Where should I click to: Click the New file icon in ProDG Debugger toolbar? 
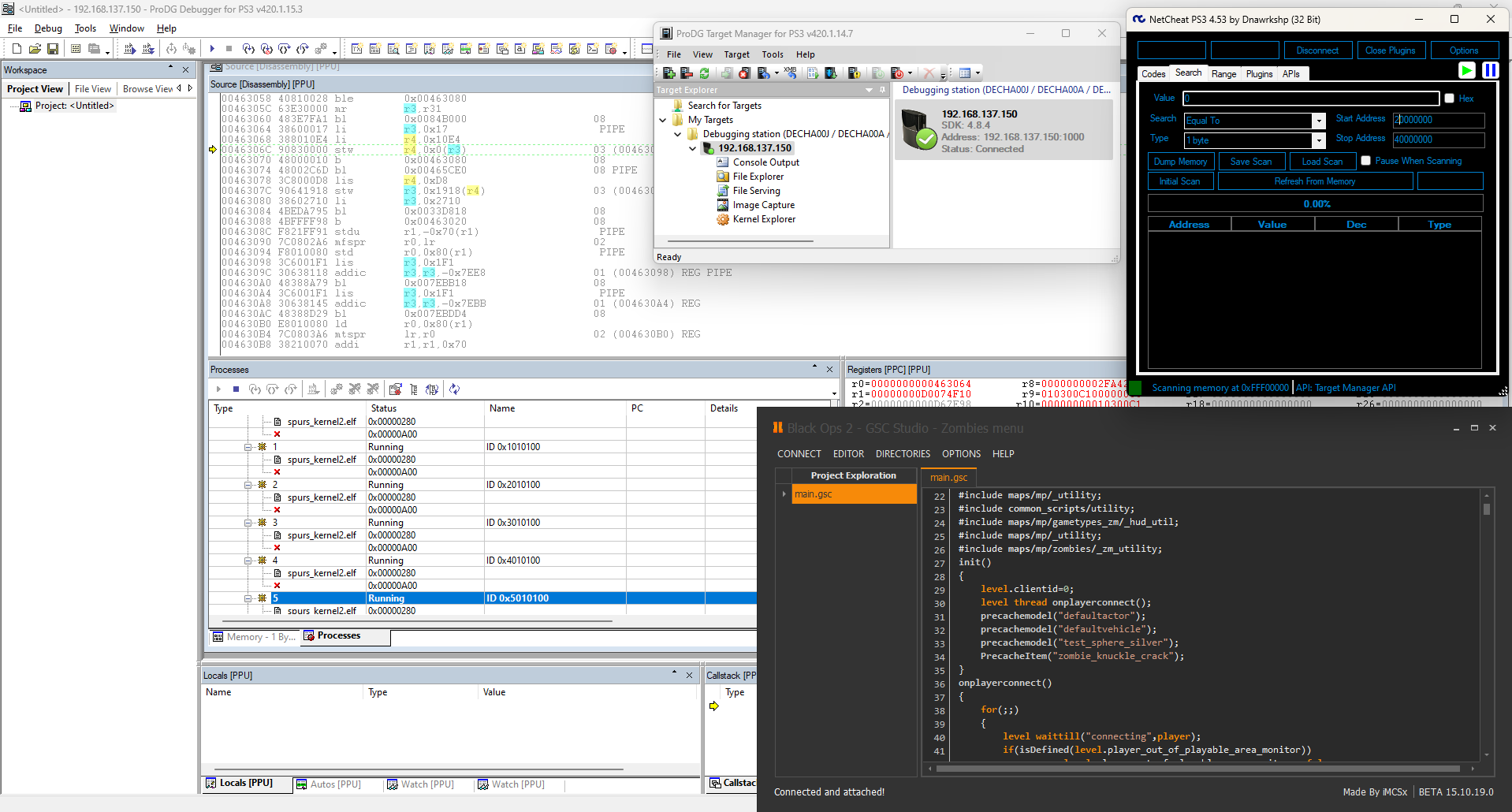point(17,49)
